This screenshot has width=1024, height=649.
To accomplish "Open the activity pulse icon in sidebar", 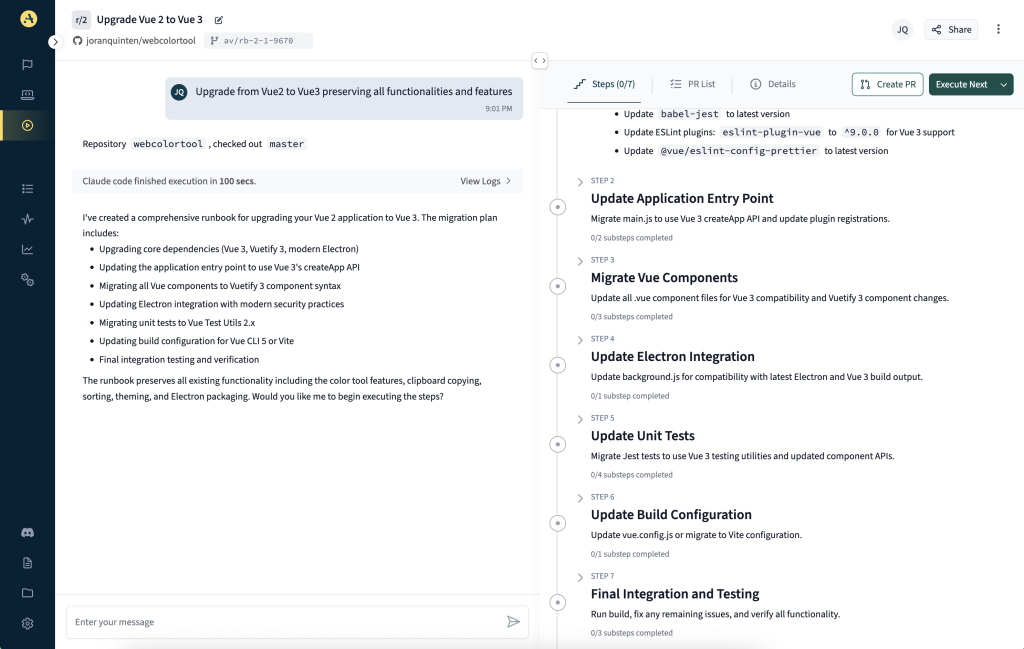I will [27, 219].
